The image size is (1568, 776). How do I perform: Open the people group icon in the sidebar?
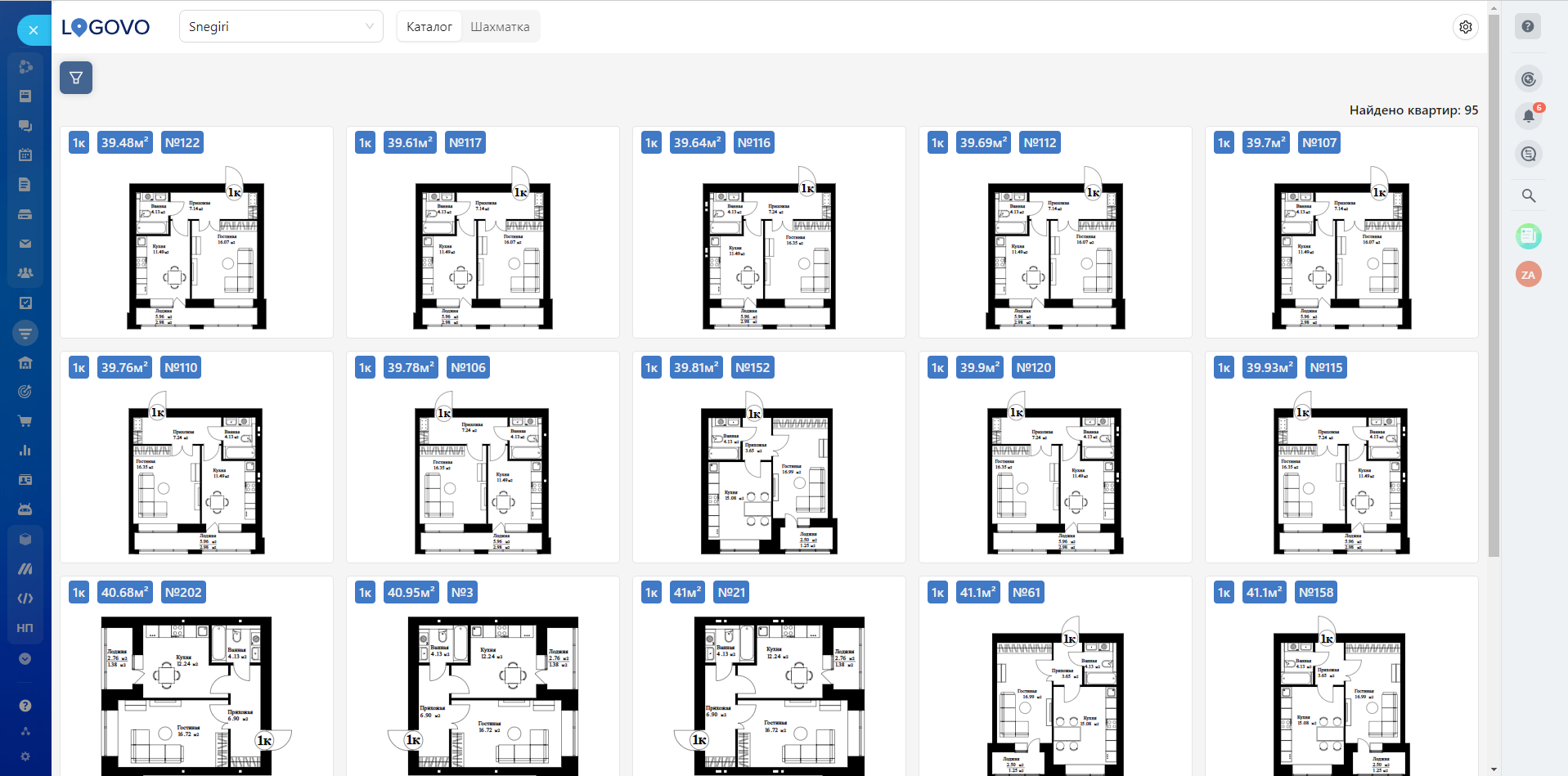(25, 273)
